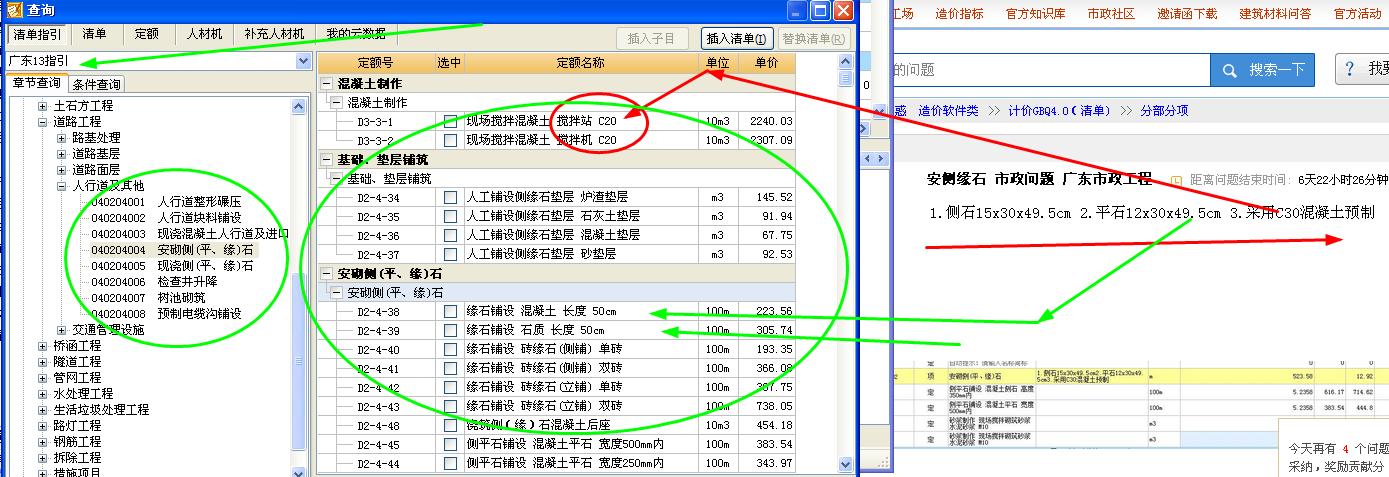Select 040204004 安砌侧(平、缘)石 item

point(172,250)
